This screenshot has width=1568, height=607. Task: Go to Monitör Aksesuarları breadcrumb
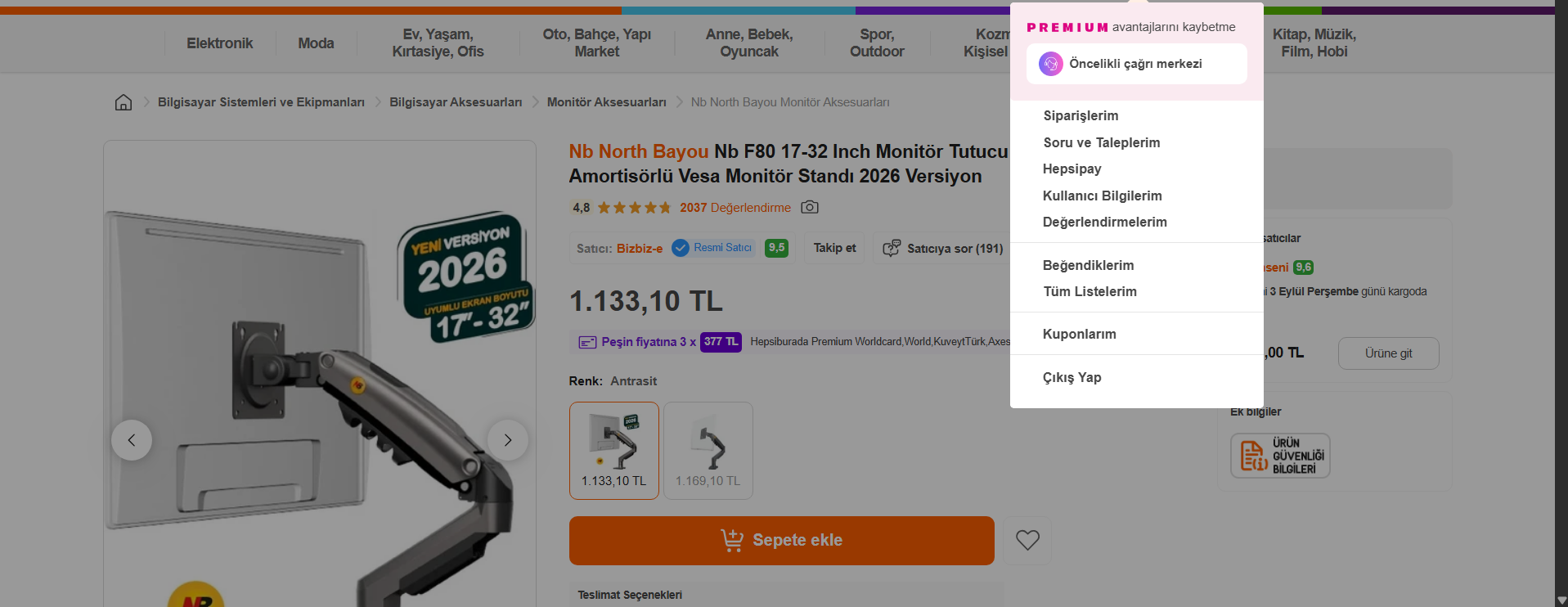(606, 102)
